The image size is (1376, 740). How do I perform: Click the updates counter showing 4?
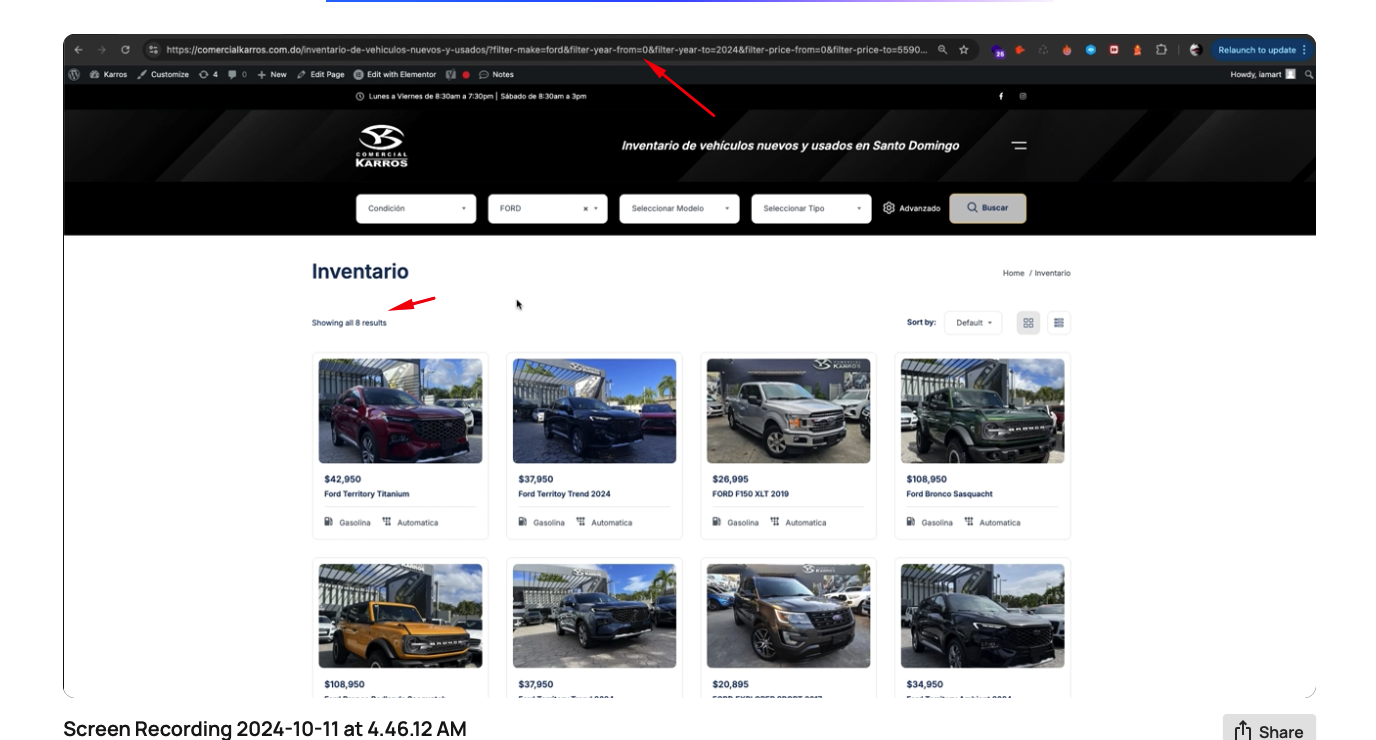click(x=208, y=74)
